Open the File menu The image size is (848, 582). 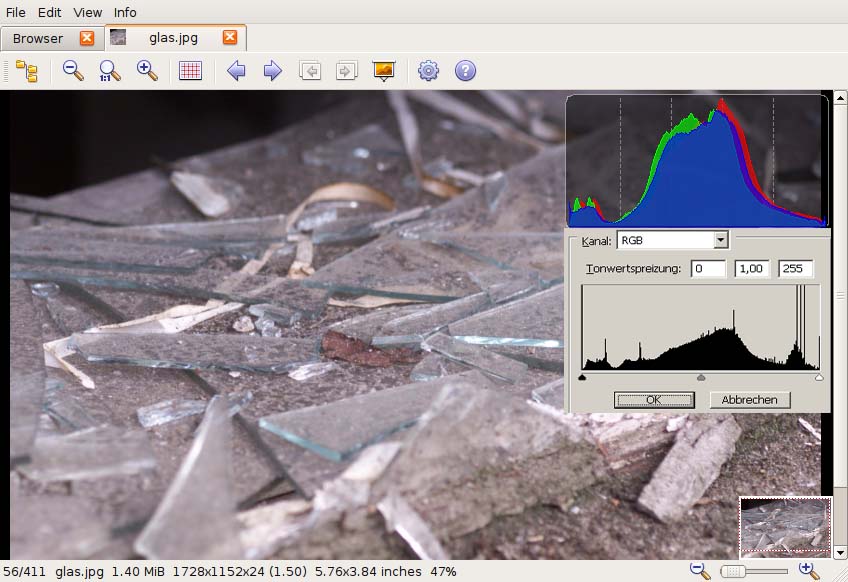coord(16,12)
